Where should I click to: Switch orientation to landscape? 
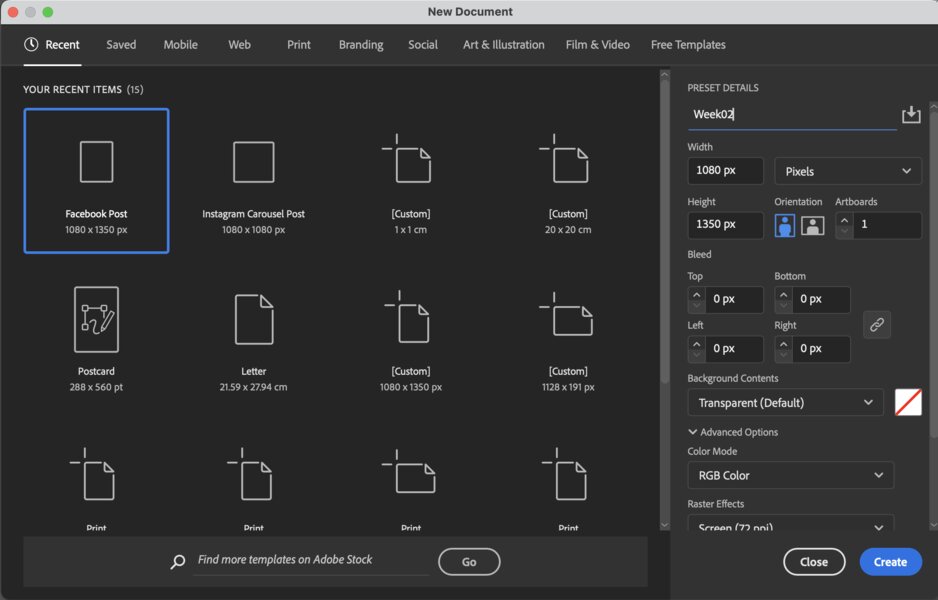(x=812, y=225)
